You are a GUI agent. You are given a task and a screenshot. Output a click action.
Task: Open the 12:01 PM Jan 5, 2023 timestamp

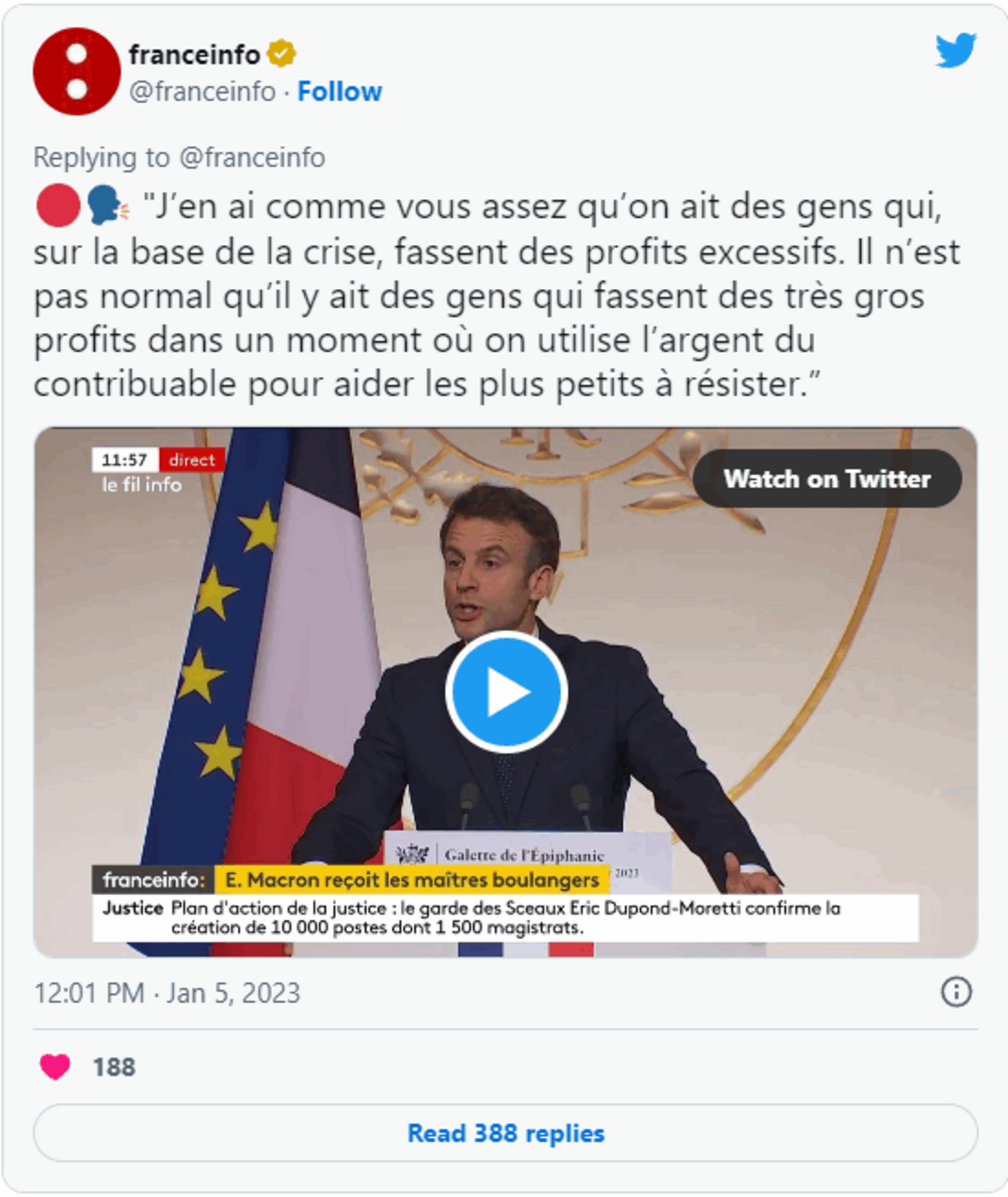(x=167, y=993)
